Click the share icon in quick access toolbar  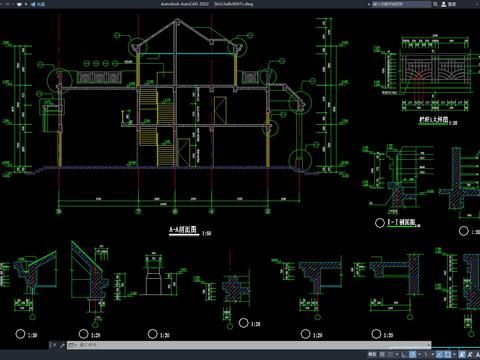(33, 4)
